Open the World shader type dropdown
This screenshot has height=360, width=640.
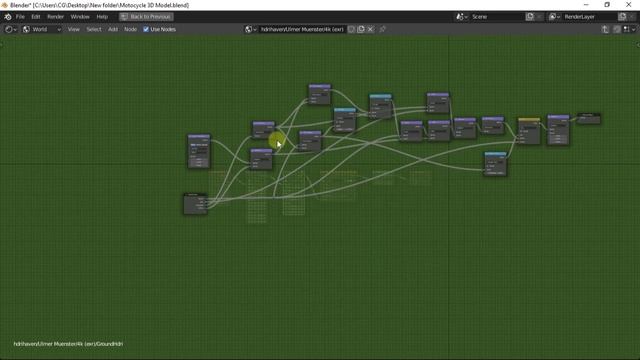(x=42, y=29)
